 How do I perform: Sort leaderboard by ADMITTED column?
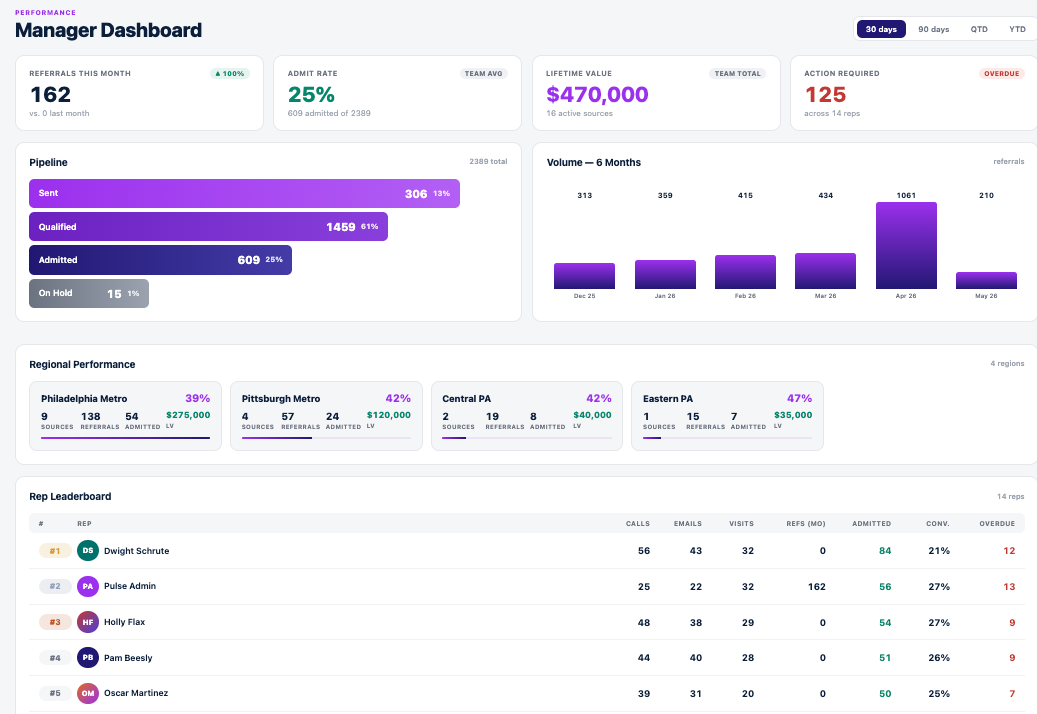(871, 524)
